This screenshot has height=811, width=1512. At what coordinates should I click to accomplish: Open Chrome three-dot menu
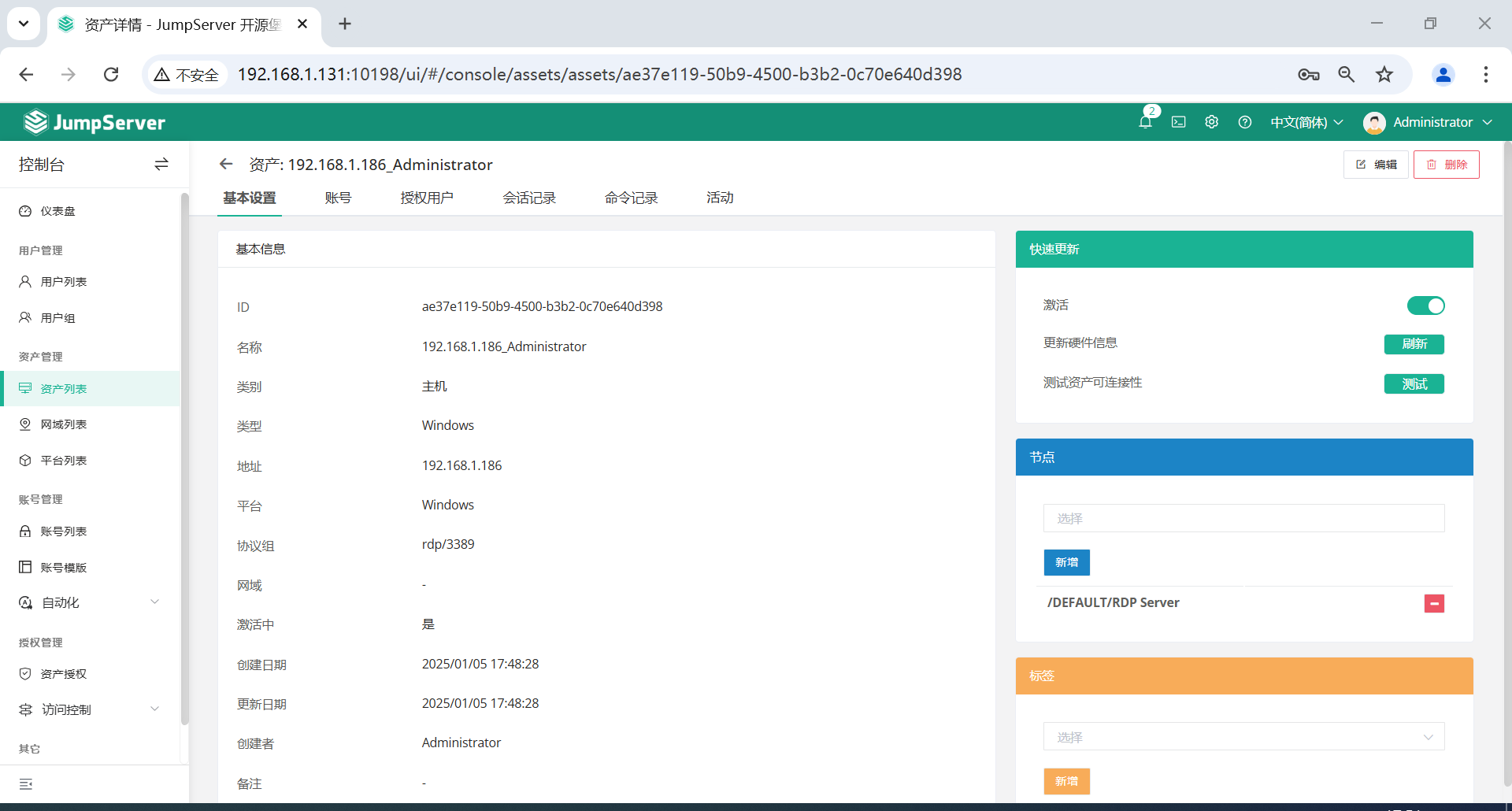pos(1485,74)
